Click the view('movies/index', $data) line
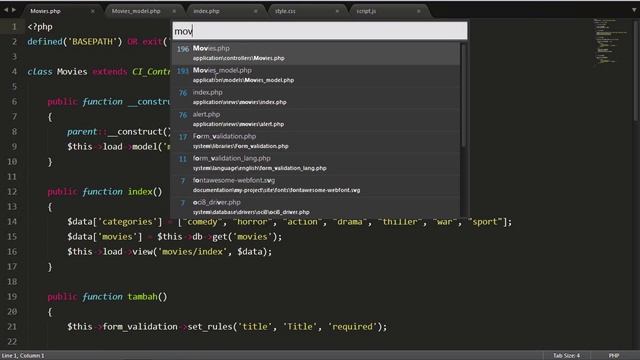Viewport: 640px width, 360px height. pyautogui.click(x=169, y=251)
